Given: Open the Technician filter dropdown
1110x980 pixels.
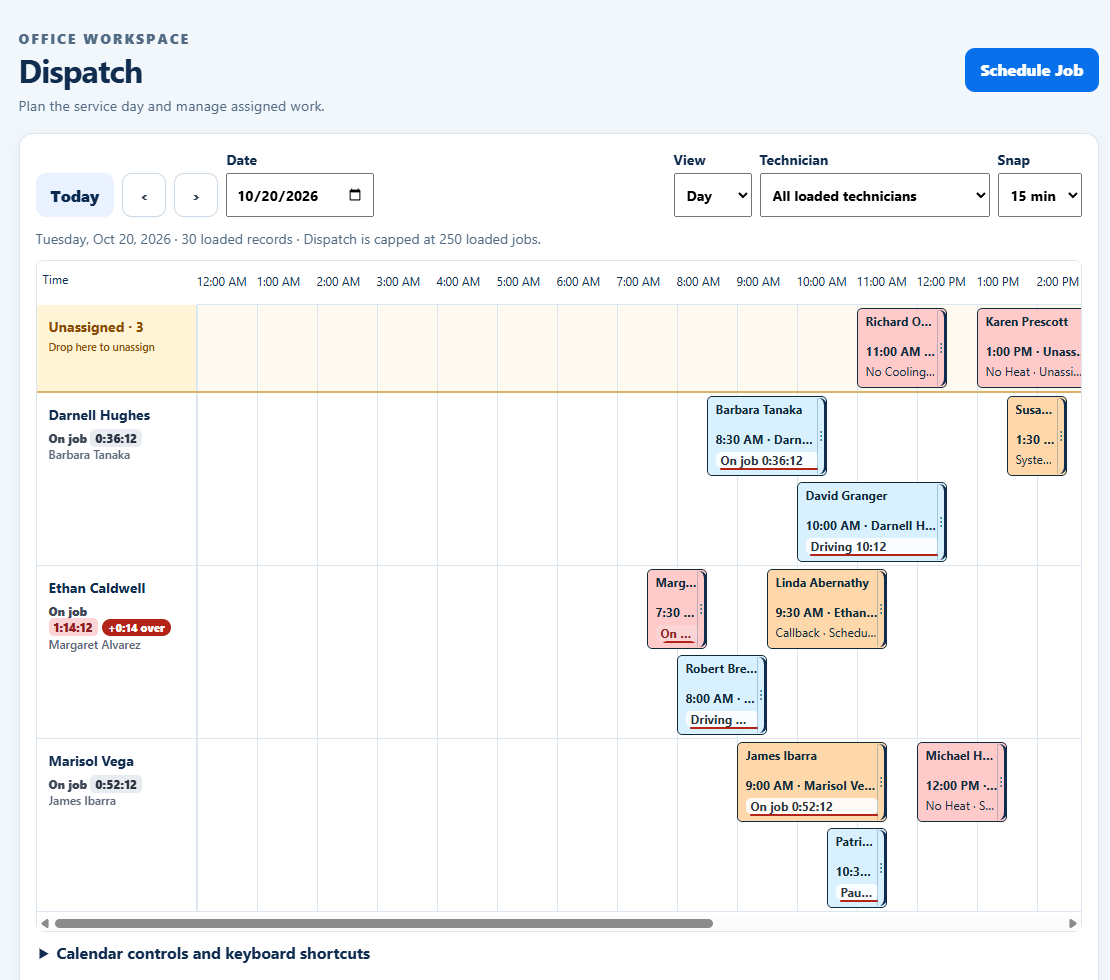Looking at the screenshot, I should pos(874,195).
